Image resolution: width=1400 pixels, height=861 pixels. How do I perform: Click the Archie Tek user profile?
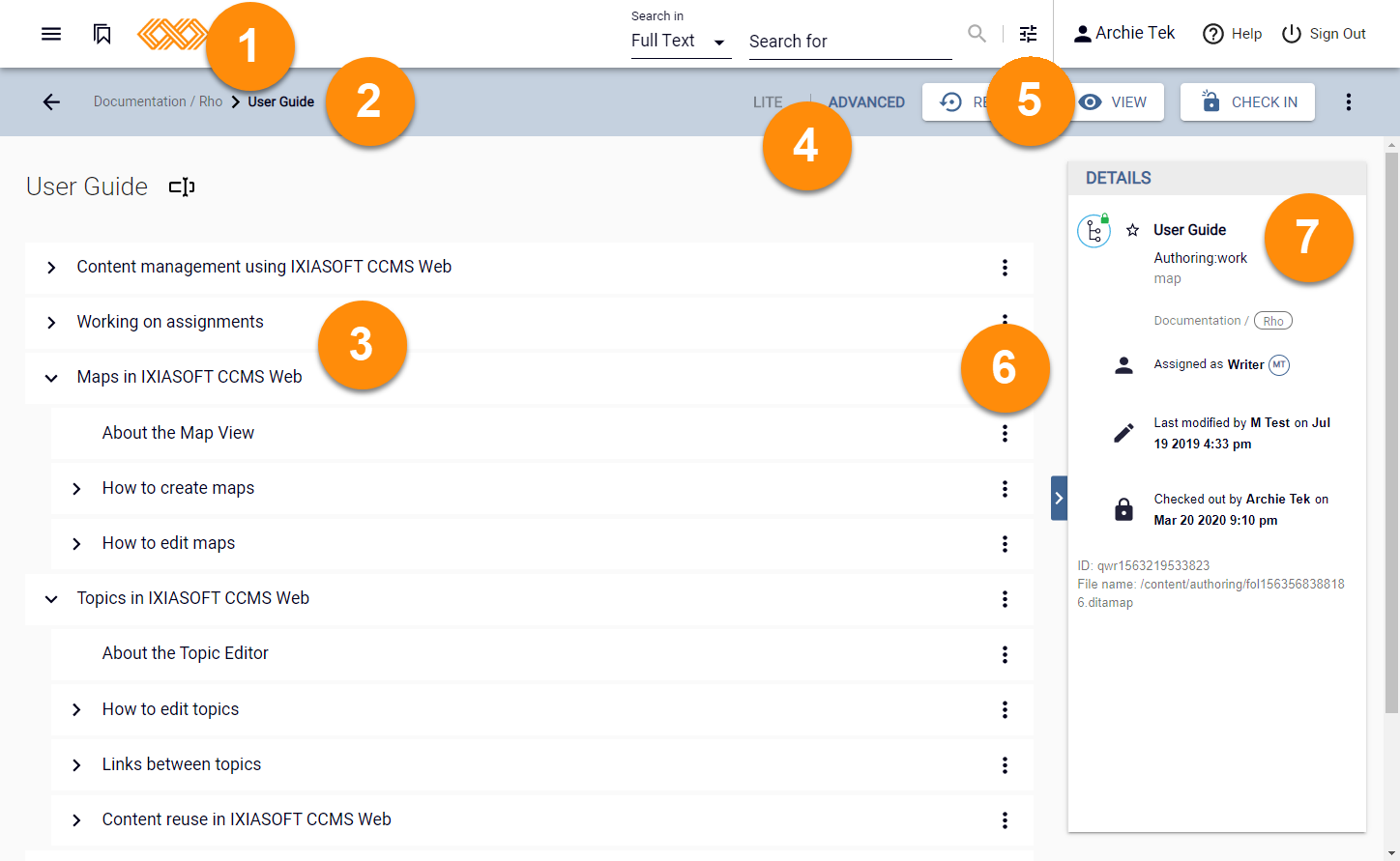click(1124, 33)
